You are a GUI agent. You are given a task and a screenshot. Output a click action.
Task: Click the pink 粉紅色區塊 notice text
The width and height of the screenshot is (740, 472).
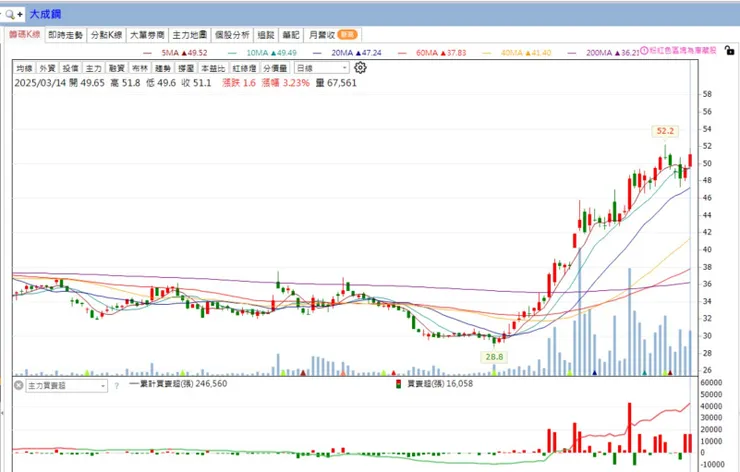683,51
